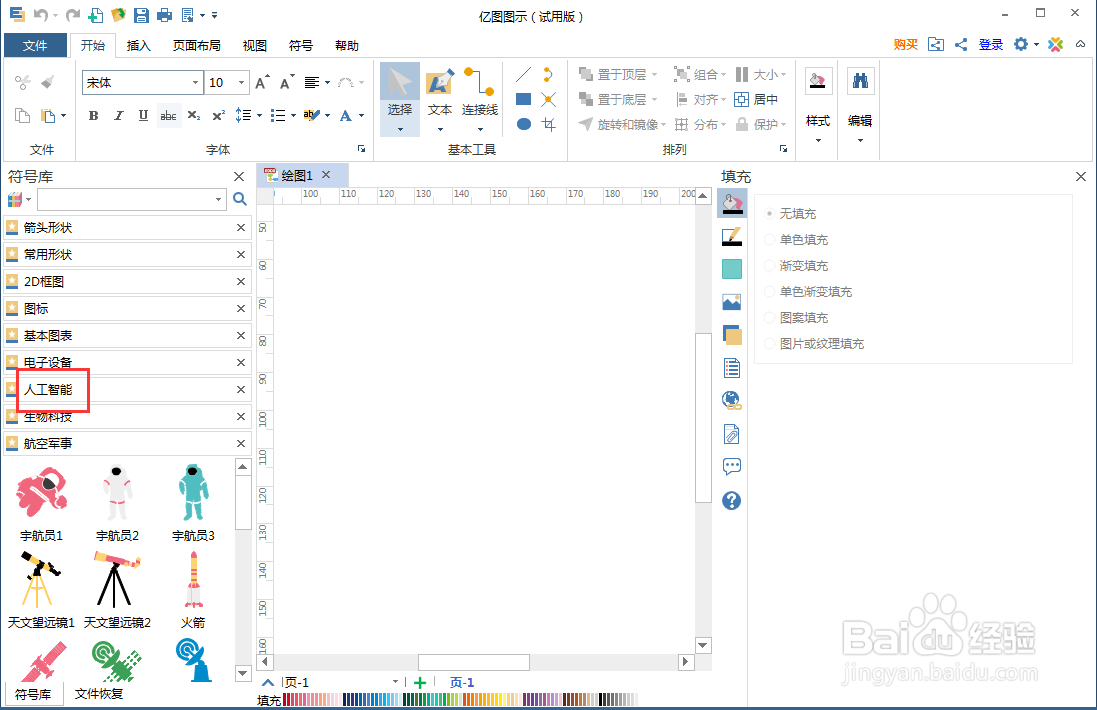
Task: Toggle bold formatting
Action: tap(93, 115)
